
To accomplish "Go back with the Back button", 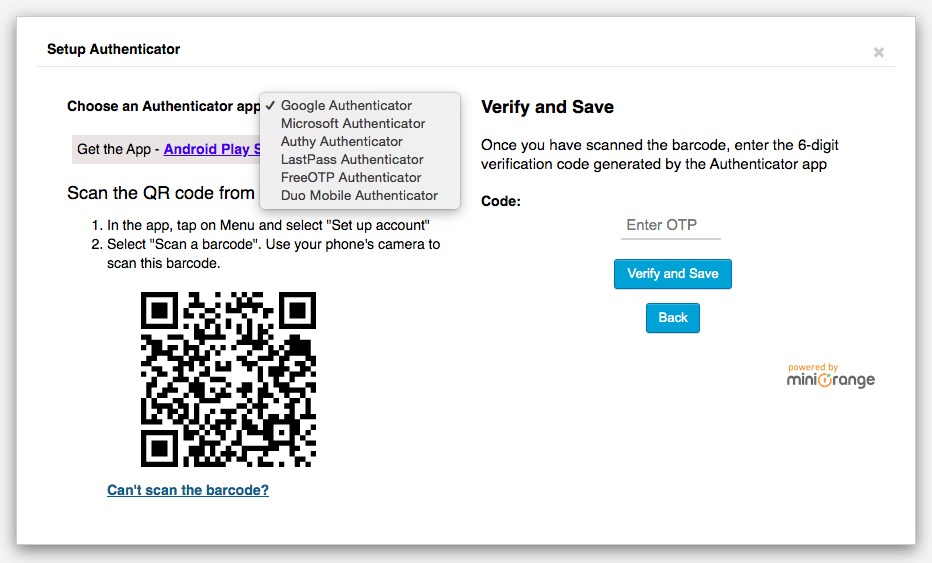I will (673, 318).
